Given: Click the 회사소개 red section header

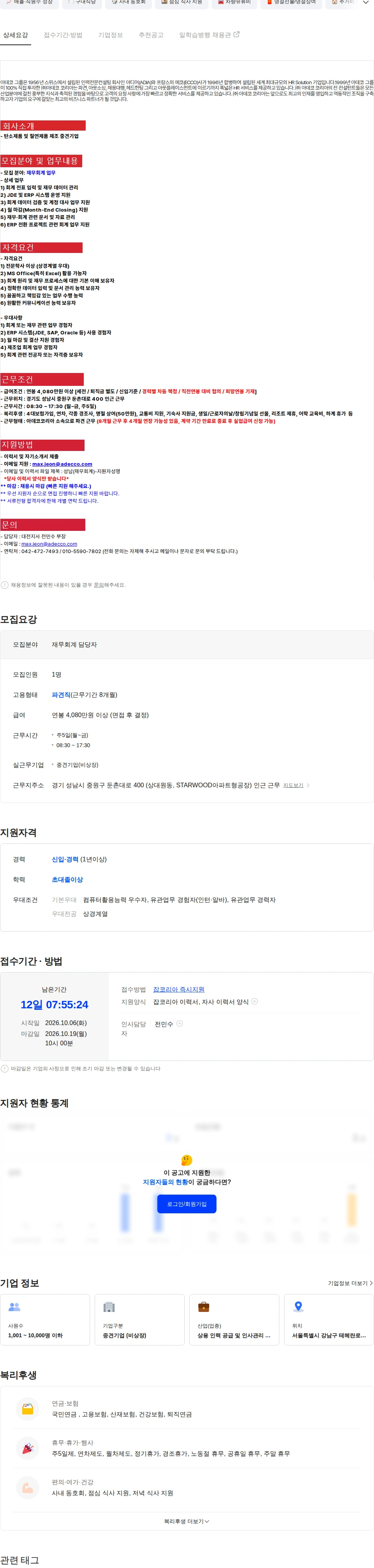Looking at the screenshot, I should click(x=42, y=126).
